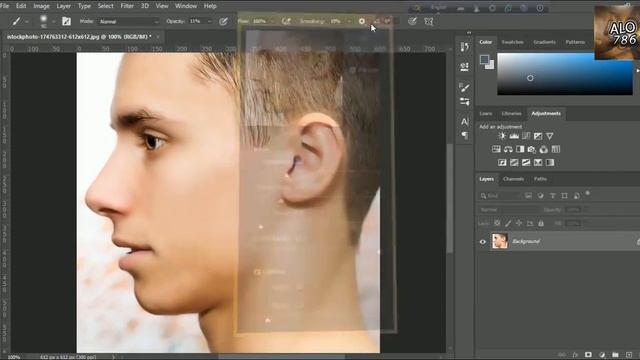Expand the Opacity slider dropdown arrow
640x360 pixels.
pos(209,21)
